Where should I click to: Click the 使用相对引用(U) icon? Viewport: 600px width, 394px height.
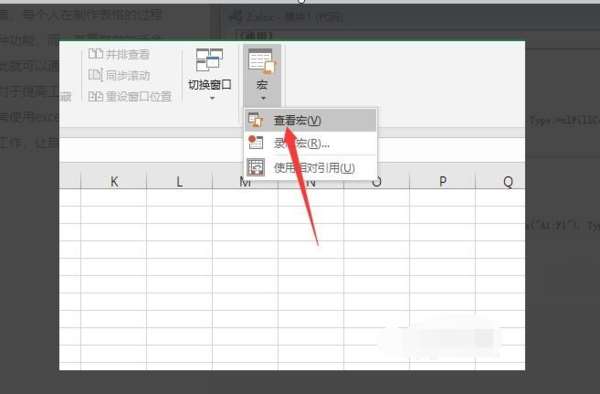(256, 167)
